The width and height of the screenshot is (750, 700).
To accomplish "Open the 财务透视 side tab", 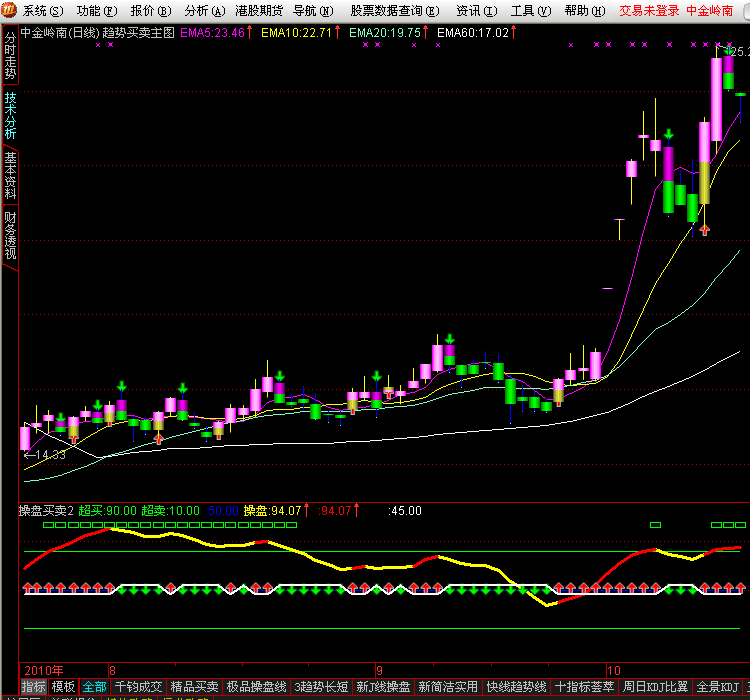I will tap(10, 236).
